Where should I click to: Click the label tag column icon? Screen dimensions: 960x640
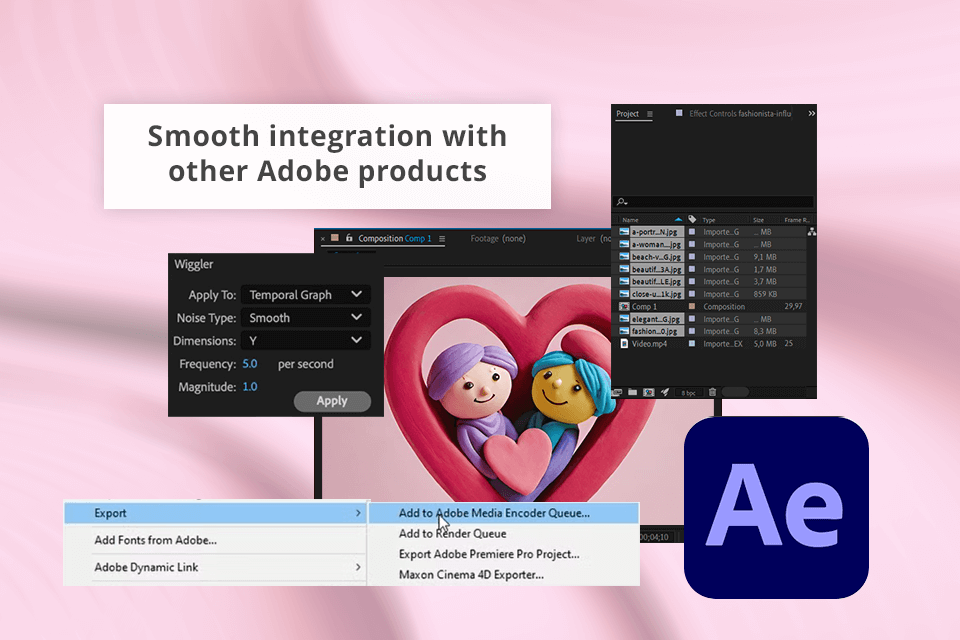(692, 219)
